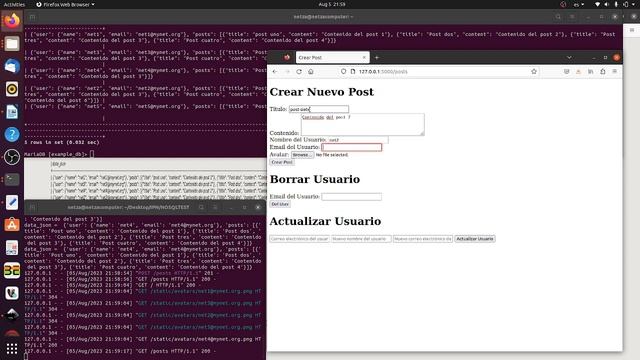Open a new Firefox tab

[x=377, y=58]
